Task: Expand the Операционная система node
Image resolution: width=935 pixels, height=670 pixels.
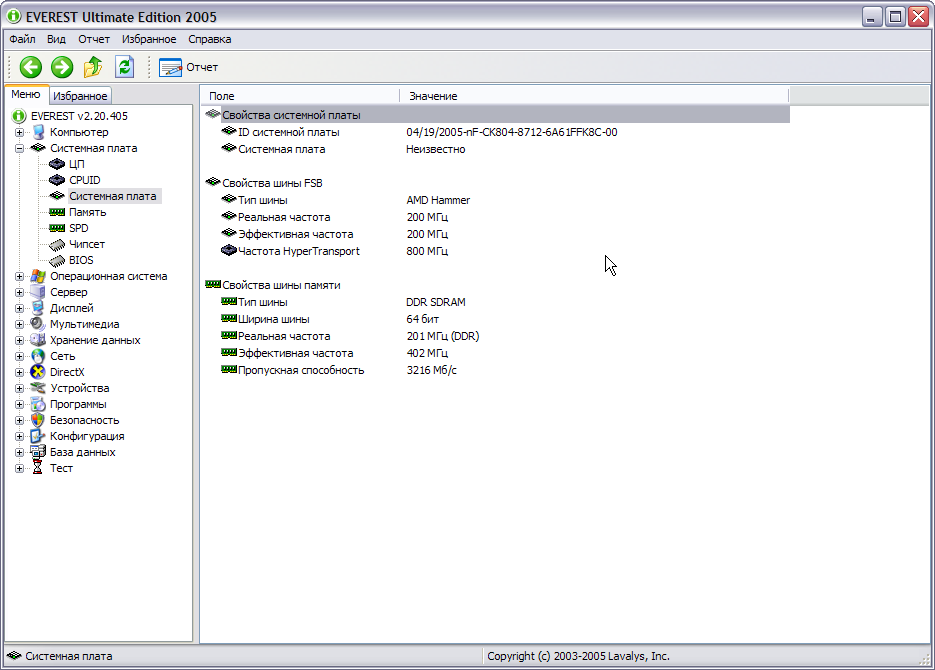Action: click(x=20, y=277)
